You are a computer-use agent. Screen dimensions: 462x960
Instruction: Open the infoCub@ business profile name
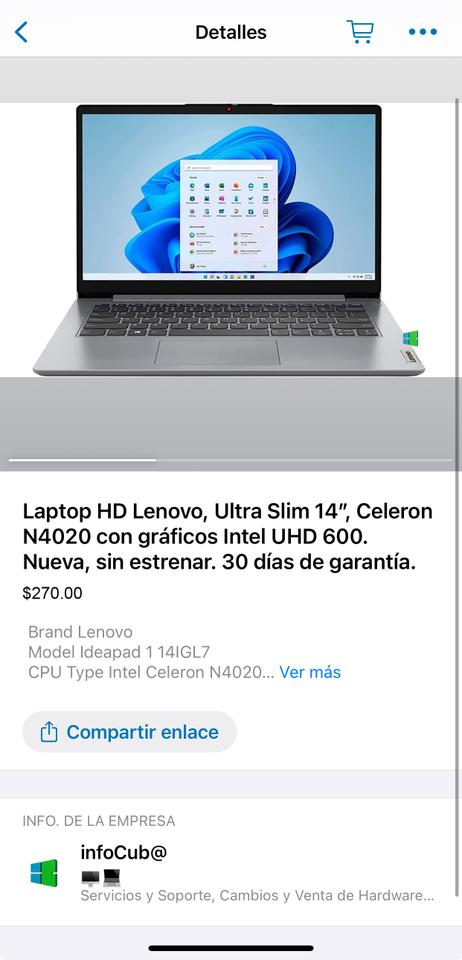point(124,852)
